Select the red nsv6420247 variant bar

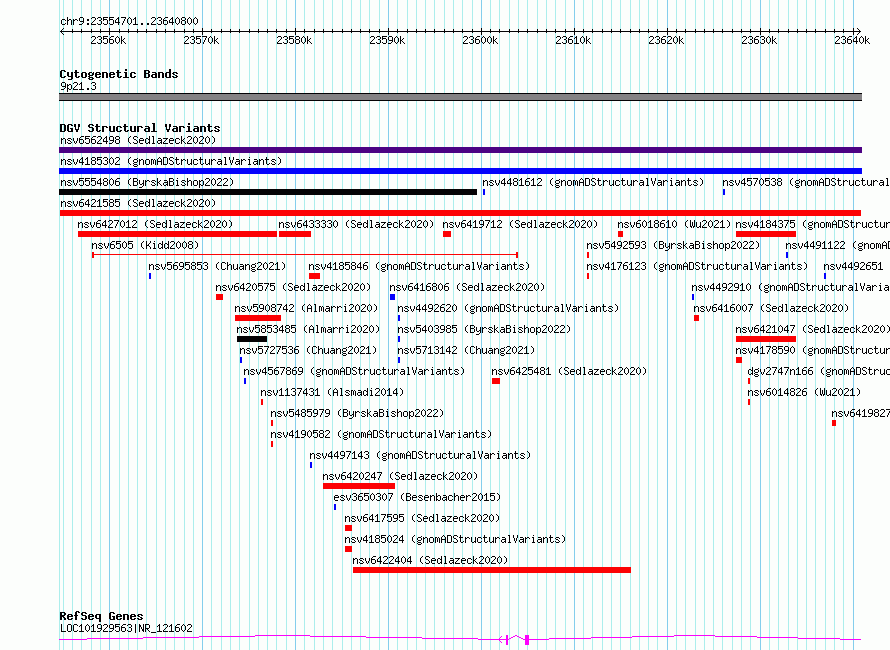pos(359,486)
